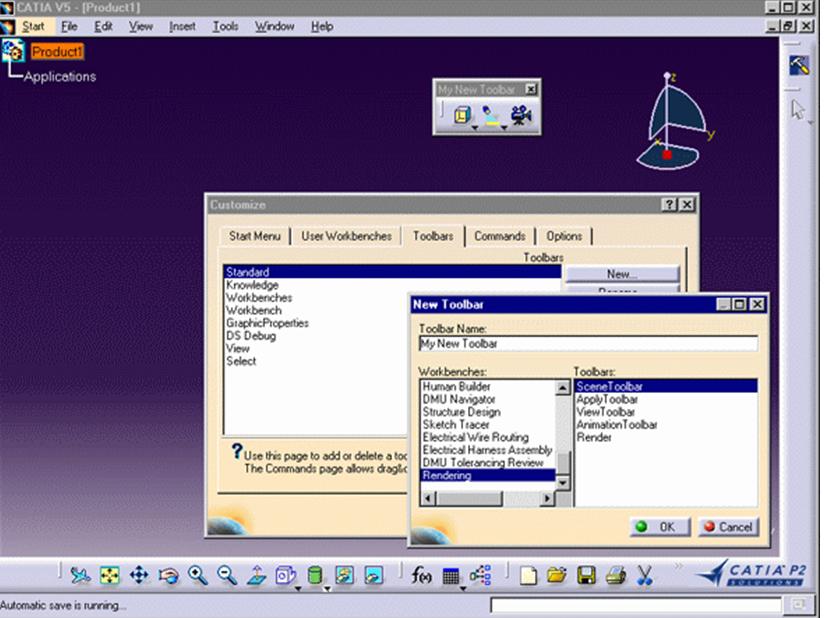
Task: Select the Toolbars tab in Customize
Action: point(433,236)
